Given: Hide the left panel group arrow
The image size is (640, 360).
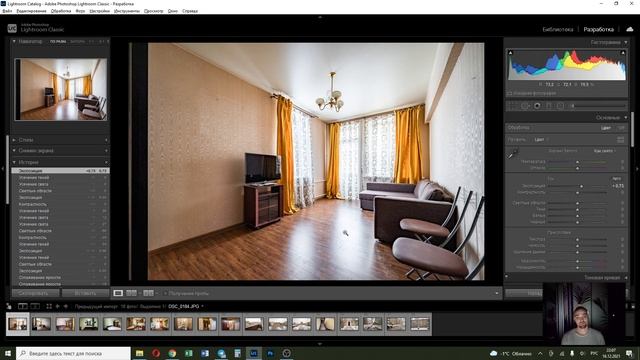Looking at the screenshot, I should coord(2,169).
